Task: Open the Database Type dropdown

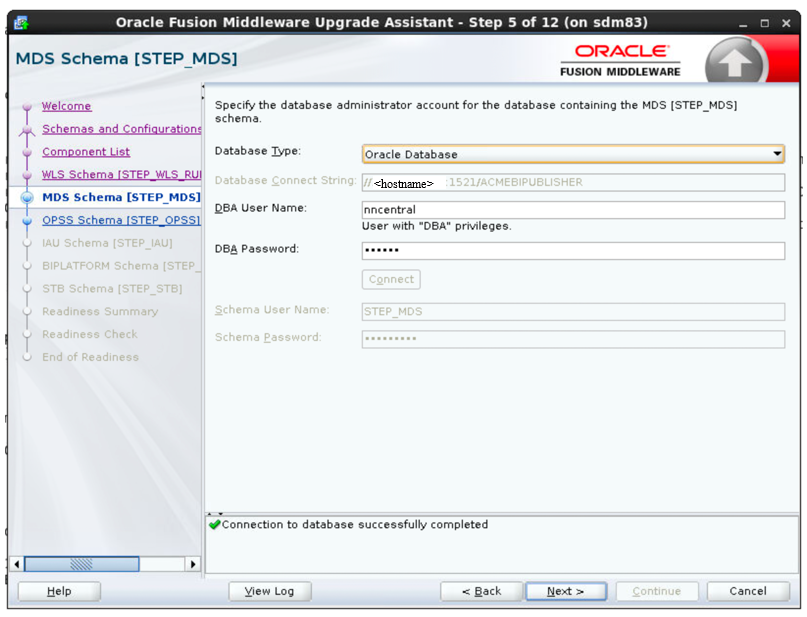Action: click(573, 154)
